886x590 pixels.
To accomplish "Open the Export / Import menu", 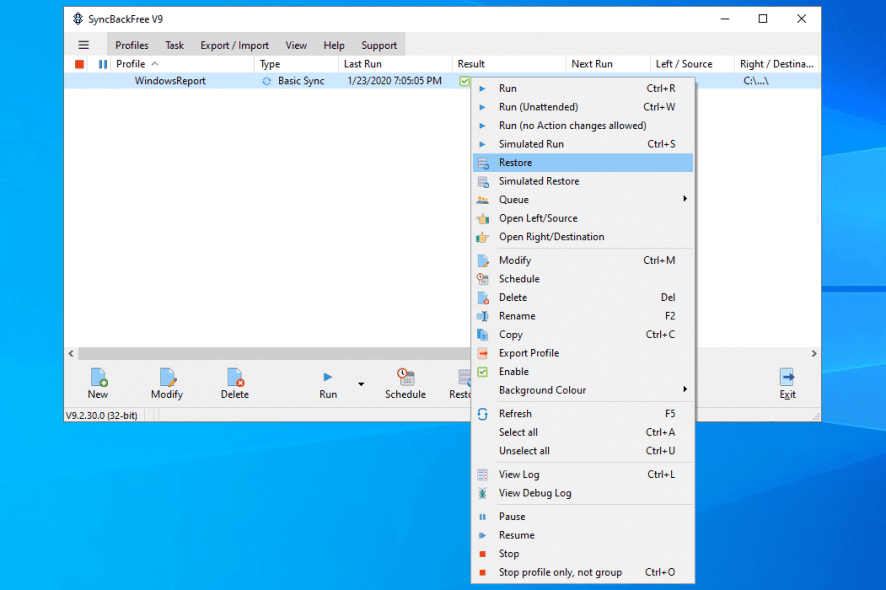I will click(x=234, y=45).
